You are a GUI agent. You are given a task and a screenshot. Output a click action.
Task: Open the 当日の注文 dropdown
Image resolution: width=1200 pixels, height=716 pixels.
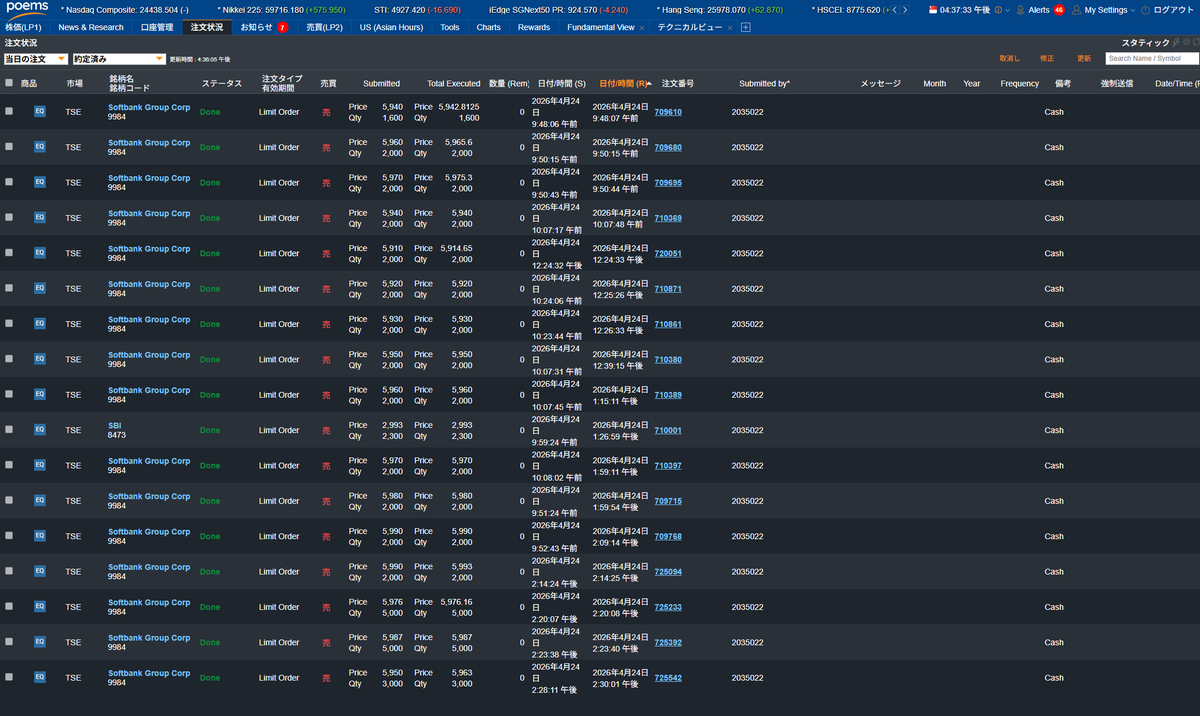[35, 59]
